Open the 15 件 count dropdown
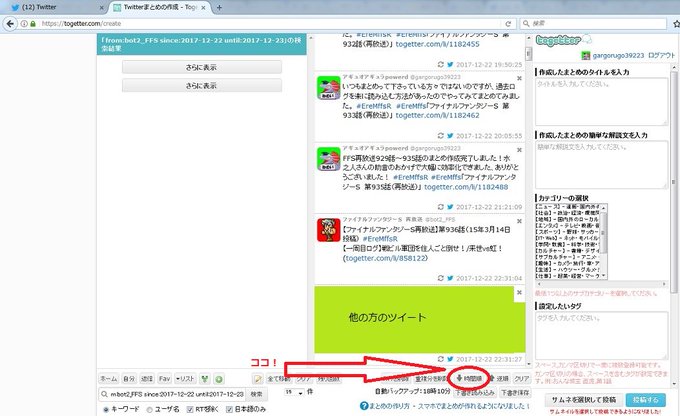 (x=294, y=392)
